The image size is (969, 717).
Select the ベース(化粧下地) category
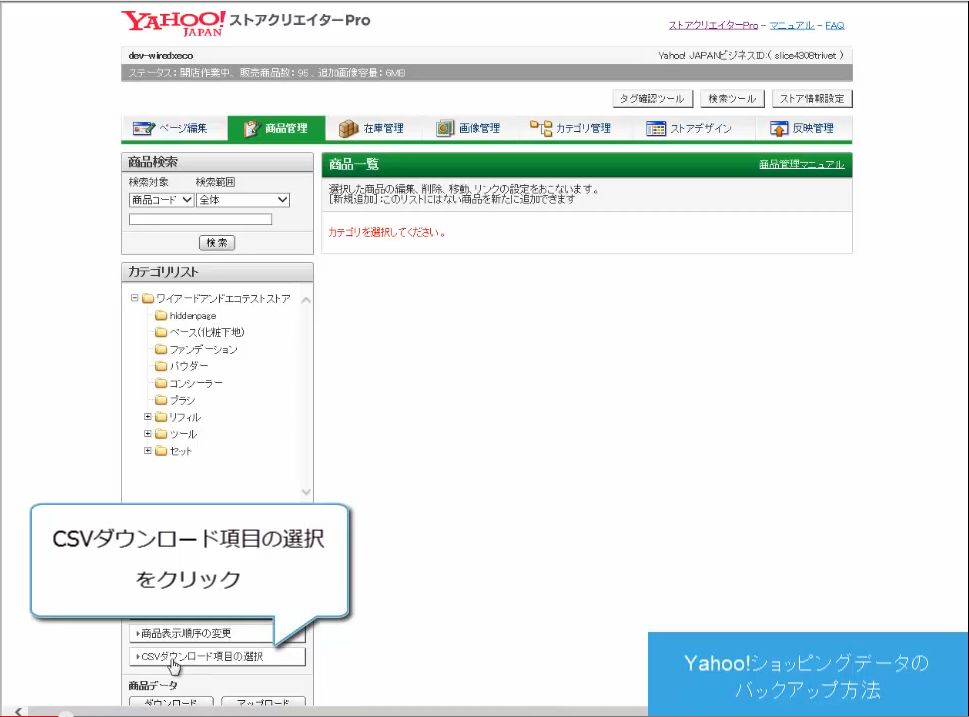206,333
